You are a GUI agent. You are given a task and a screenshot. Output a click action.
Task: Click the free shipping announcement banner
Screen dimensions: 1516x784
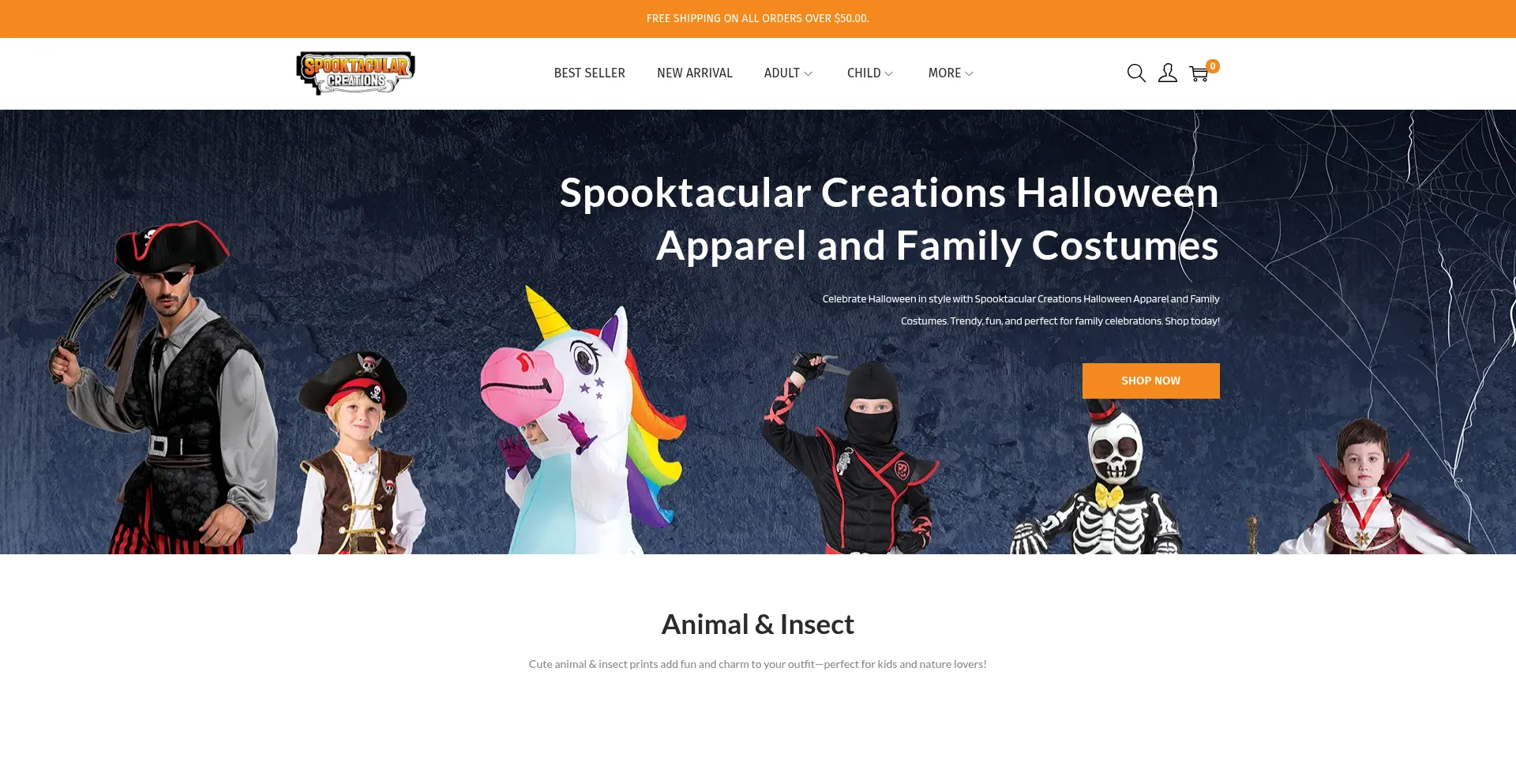pyautogui.click(x=758, y=19)
